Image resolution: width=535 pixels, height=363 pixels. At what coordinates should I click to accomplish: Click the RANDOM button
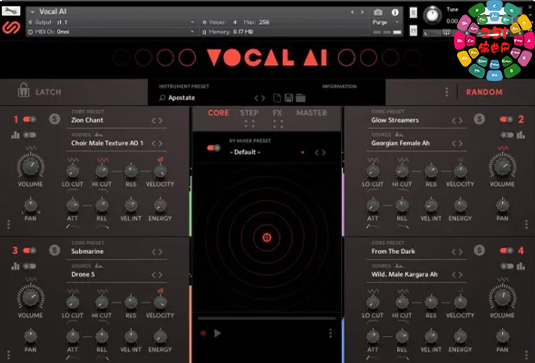click(484, 92)
